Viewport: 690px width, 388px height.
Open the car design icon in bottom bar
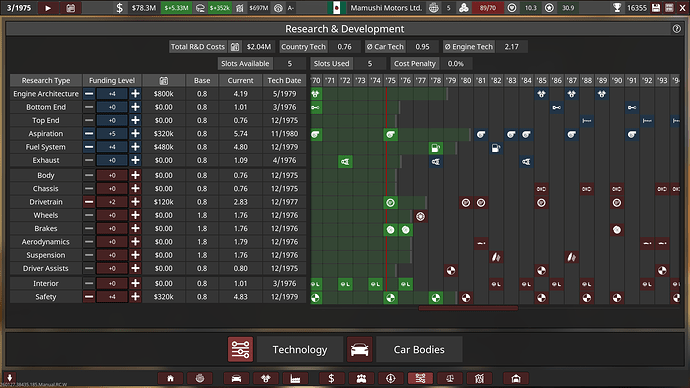pos(236,378)
